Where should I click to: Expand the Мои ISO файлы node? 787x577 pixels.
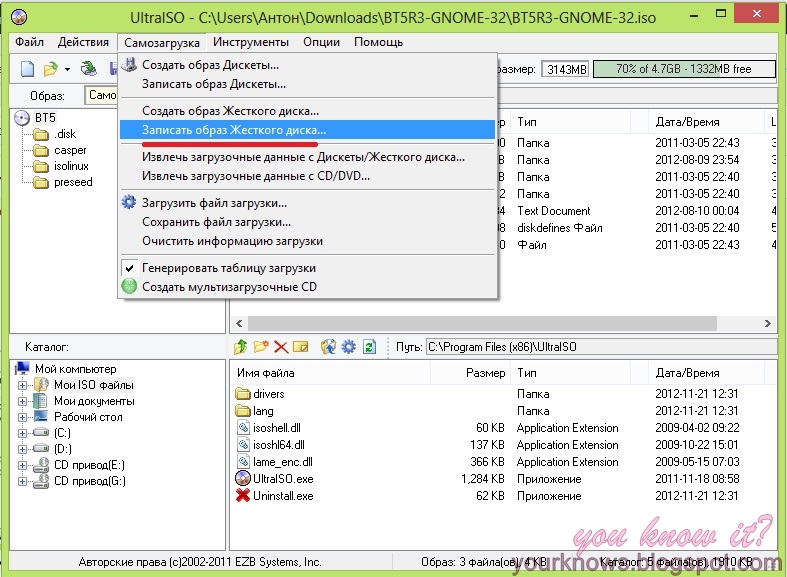[x=22, y=385]
